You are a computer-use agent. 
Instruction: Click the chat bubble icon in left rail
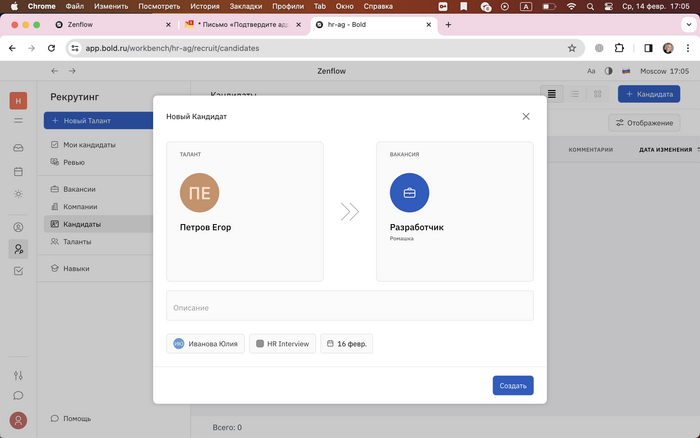point(18,395)
